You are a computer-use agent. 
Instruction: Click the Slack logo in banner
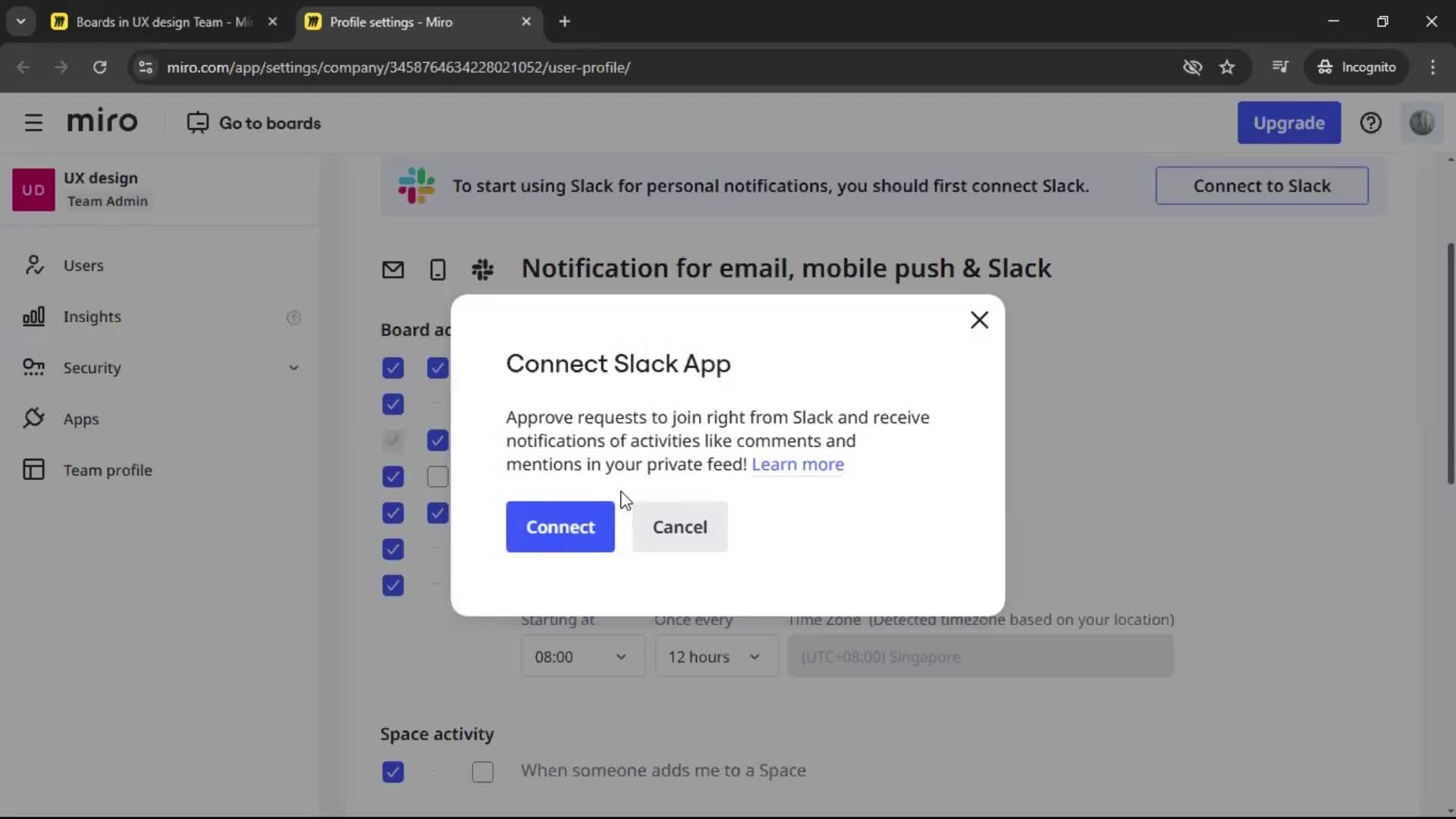[x=416, y=186]
